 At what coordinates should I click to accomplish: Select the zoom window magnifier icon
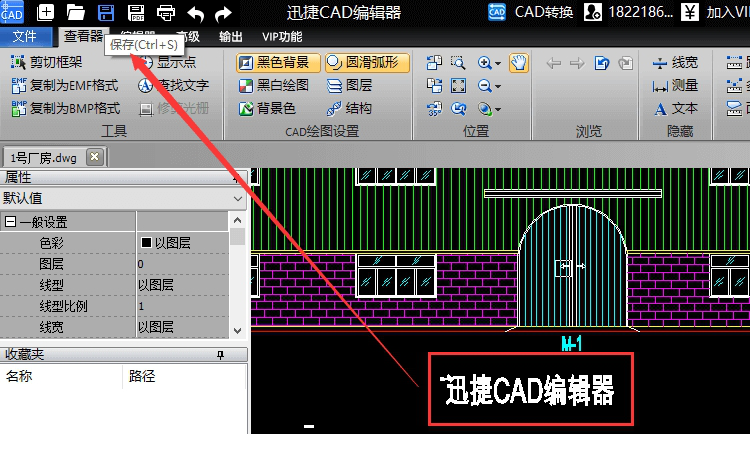(458, 63)
